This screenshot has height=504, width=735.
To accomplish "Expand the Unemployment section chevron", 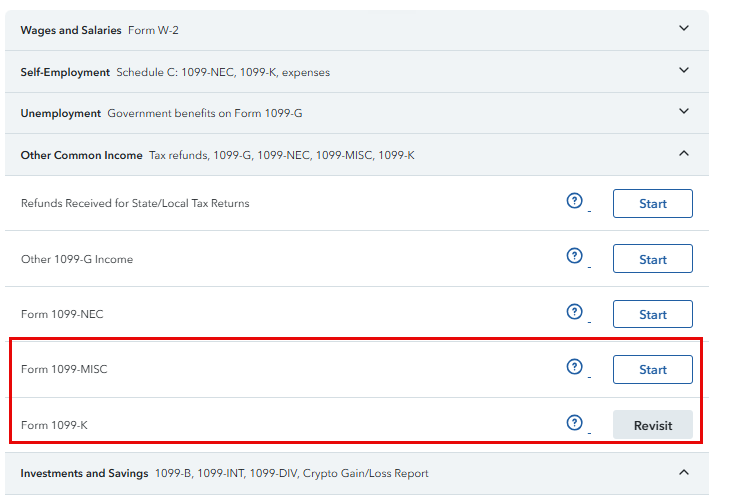I will (684, 112).
